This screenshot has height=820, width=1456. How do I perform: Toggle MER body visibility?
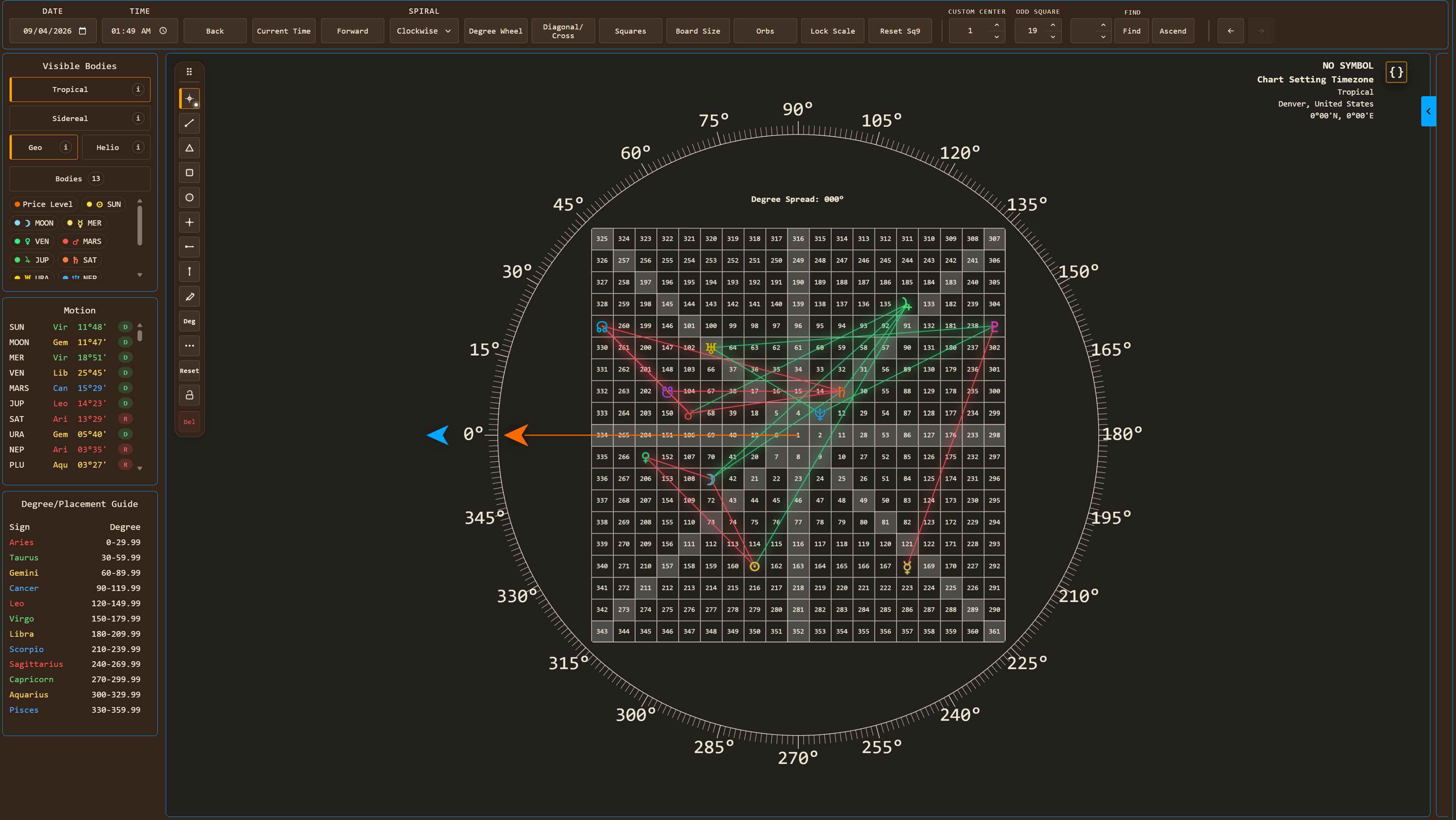[84, 223]
